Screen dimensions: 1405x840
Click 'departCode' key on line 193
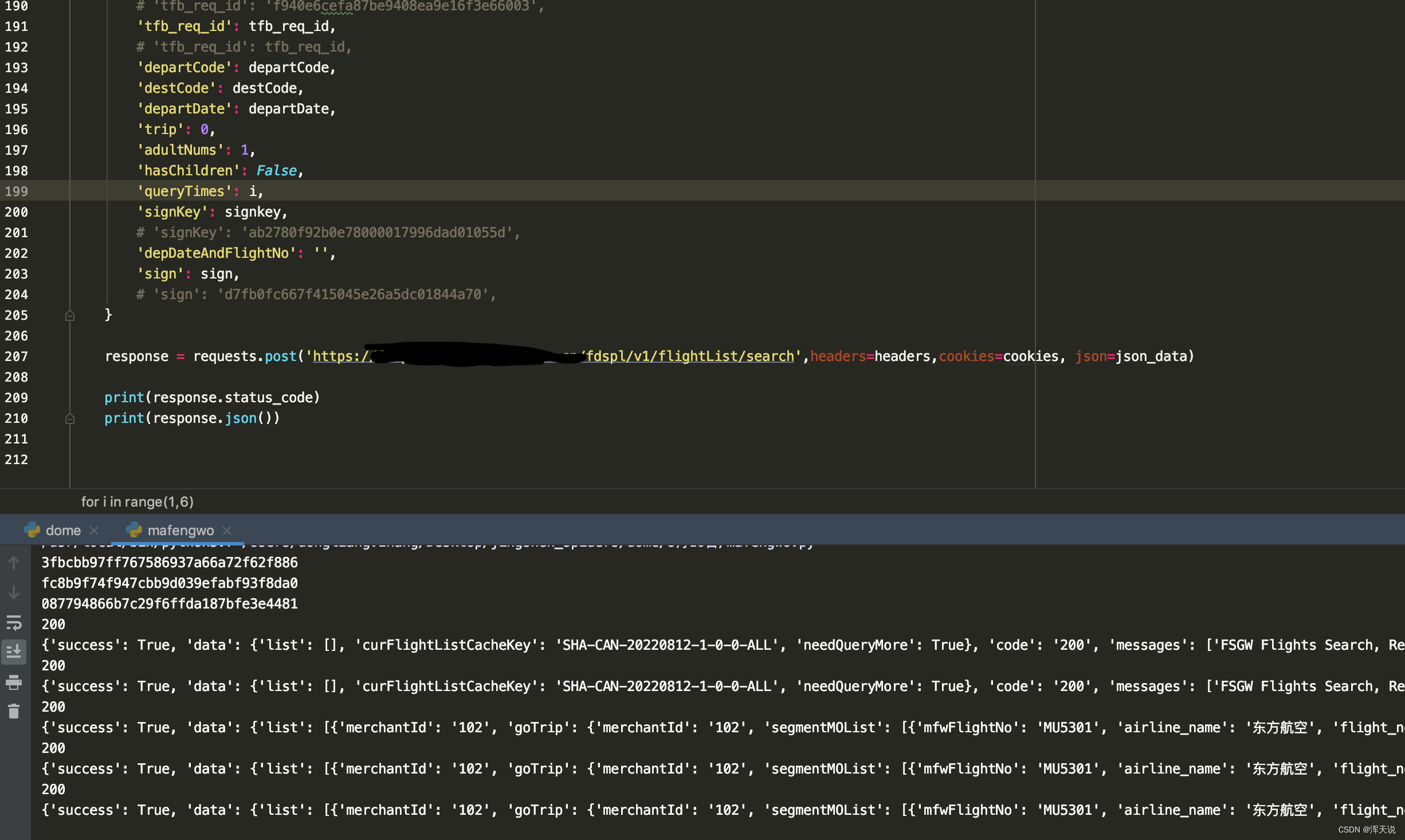[185, 68]
